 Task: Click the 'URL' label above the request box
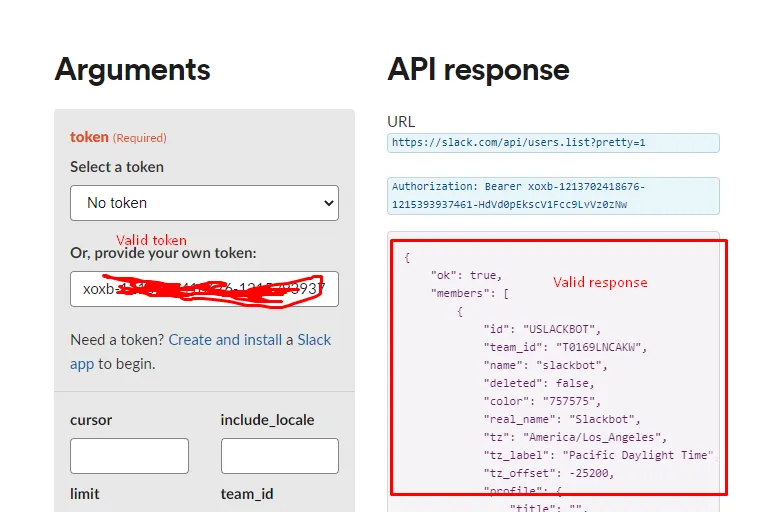pos(401,122)
